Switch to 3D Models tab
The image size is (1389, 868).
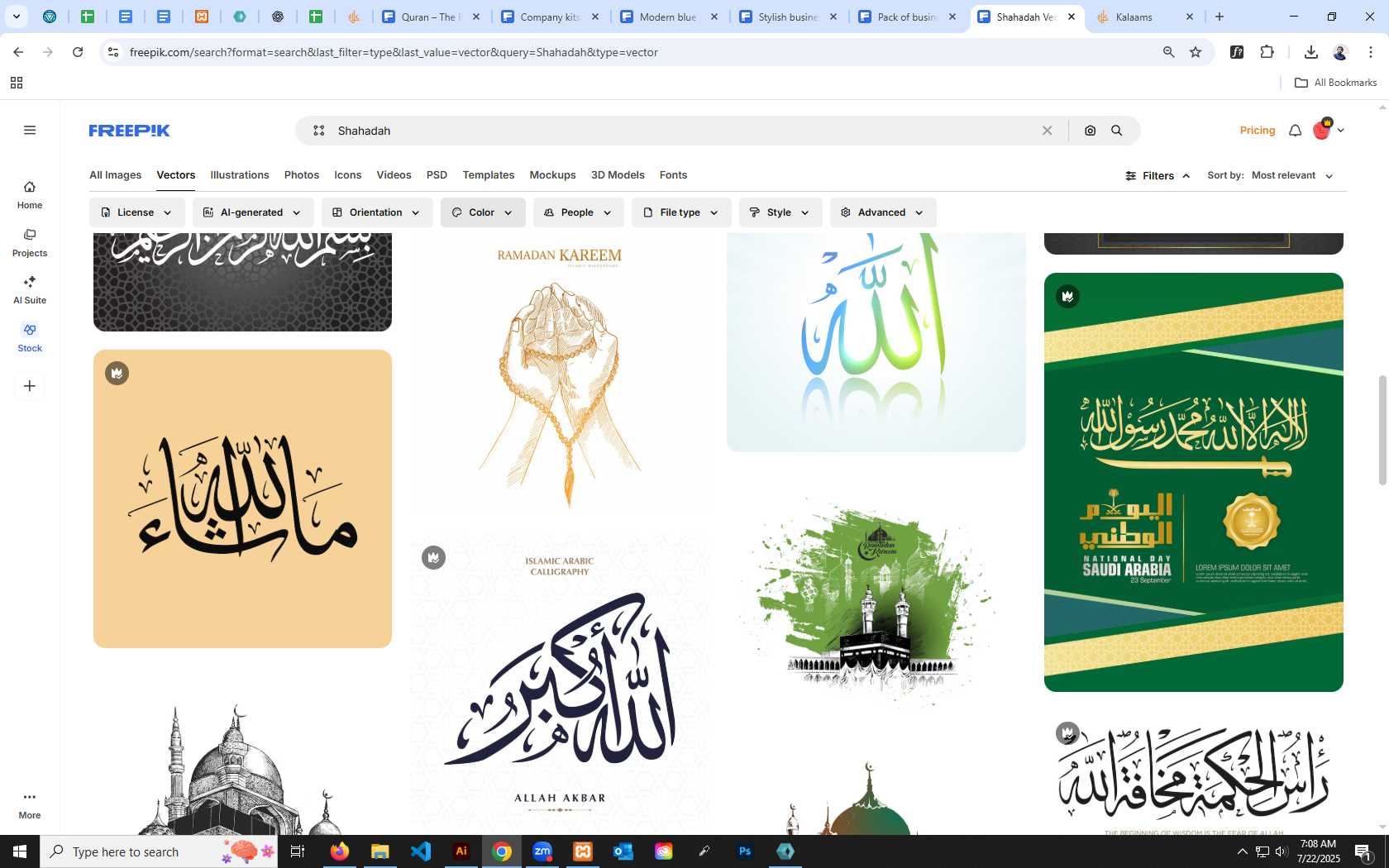click(x=618, y=175)
